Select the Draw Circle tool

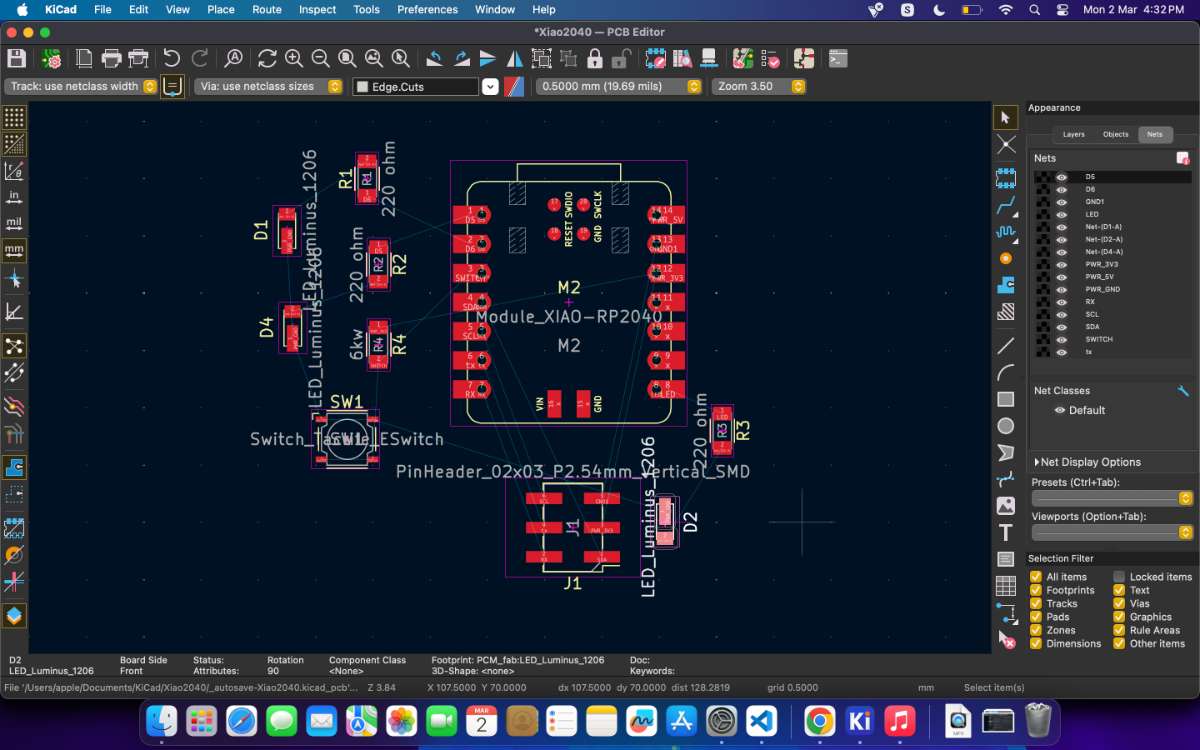click(1006, 426)
